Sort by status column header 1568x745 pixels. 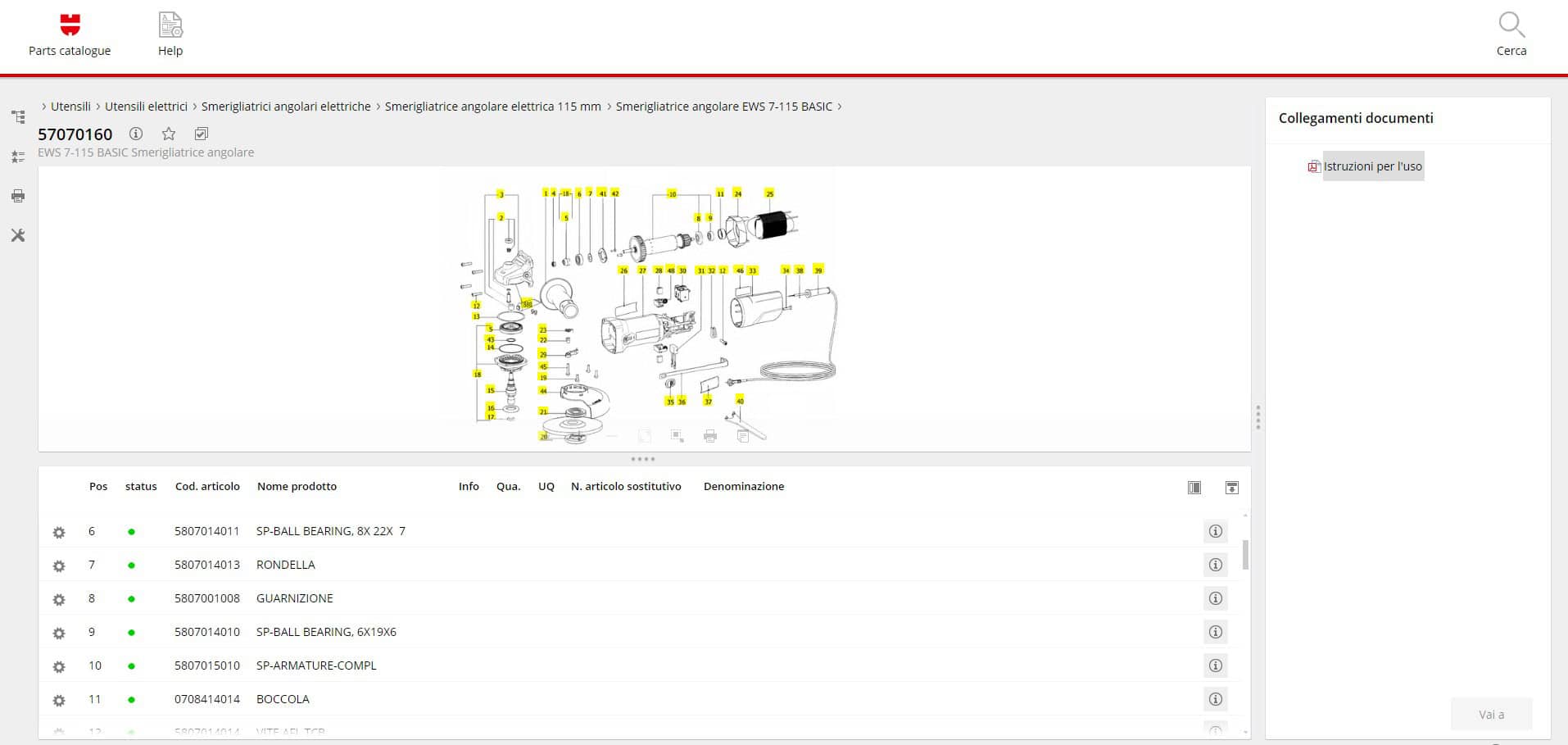pyautogui.click(x=141, y=487)
